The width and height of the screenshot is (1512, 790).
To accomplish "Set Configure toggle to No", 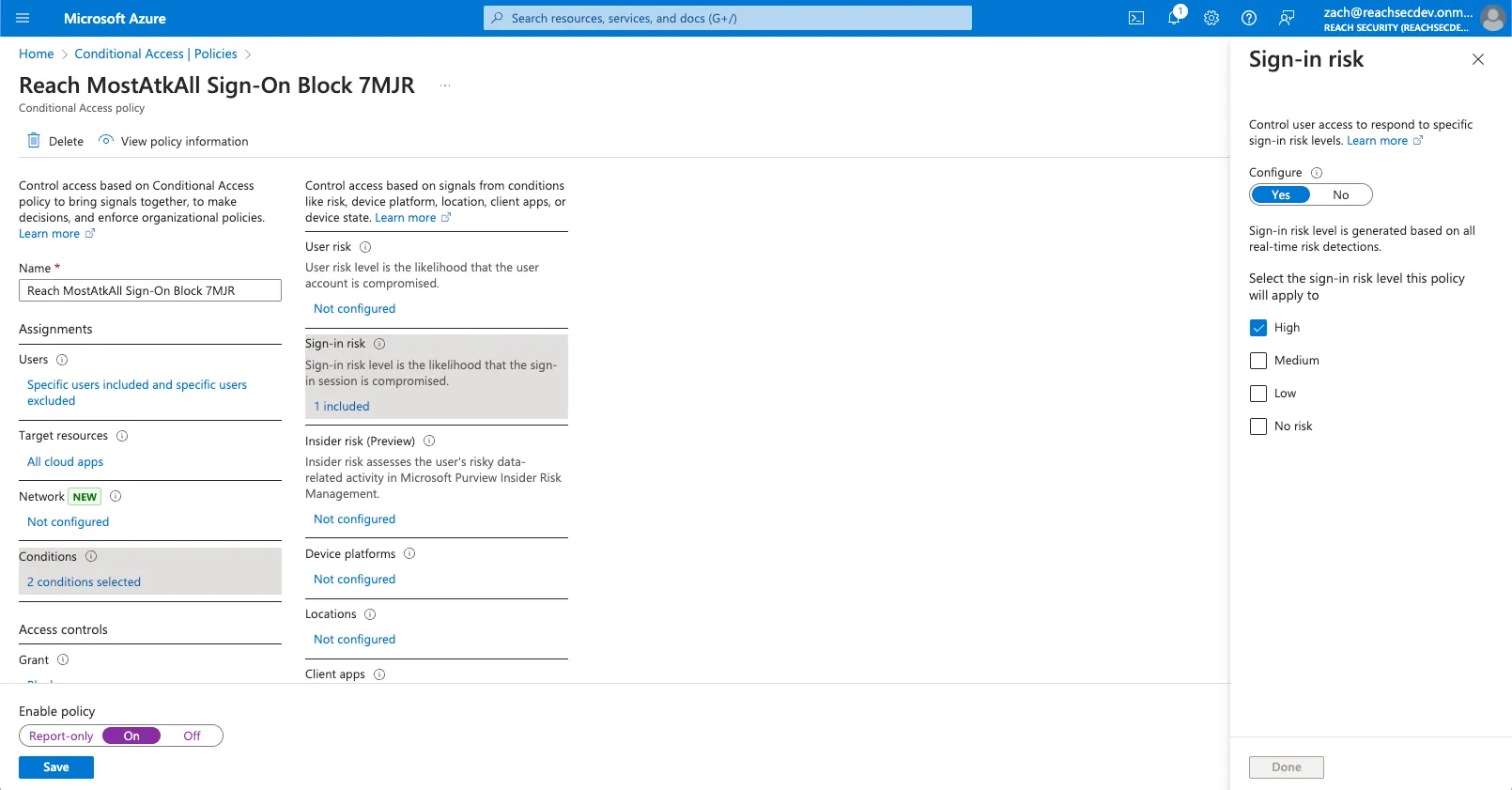I will tap(1341, 194).
